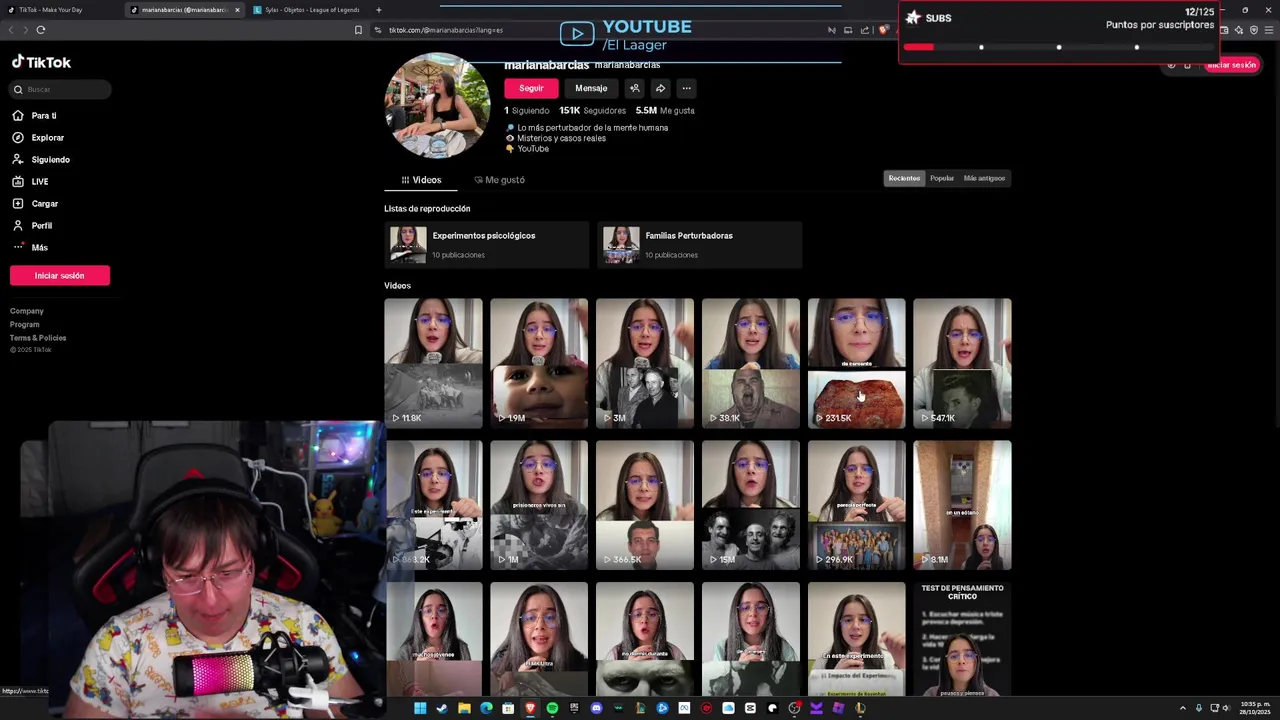The height and width of the screenshot is (720, 1280).
Task: Click the Buscar search field
Action: point(60,90)
